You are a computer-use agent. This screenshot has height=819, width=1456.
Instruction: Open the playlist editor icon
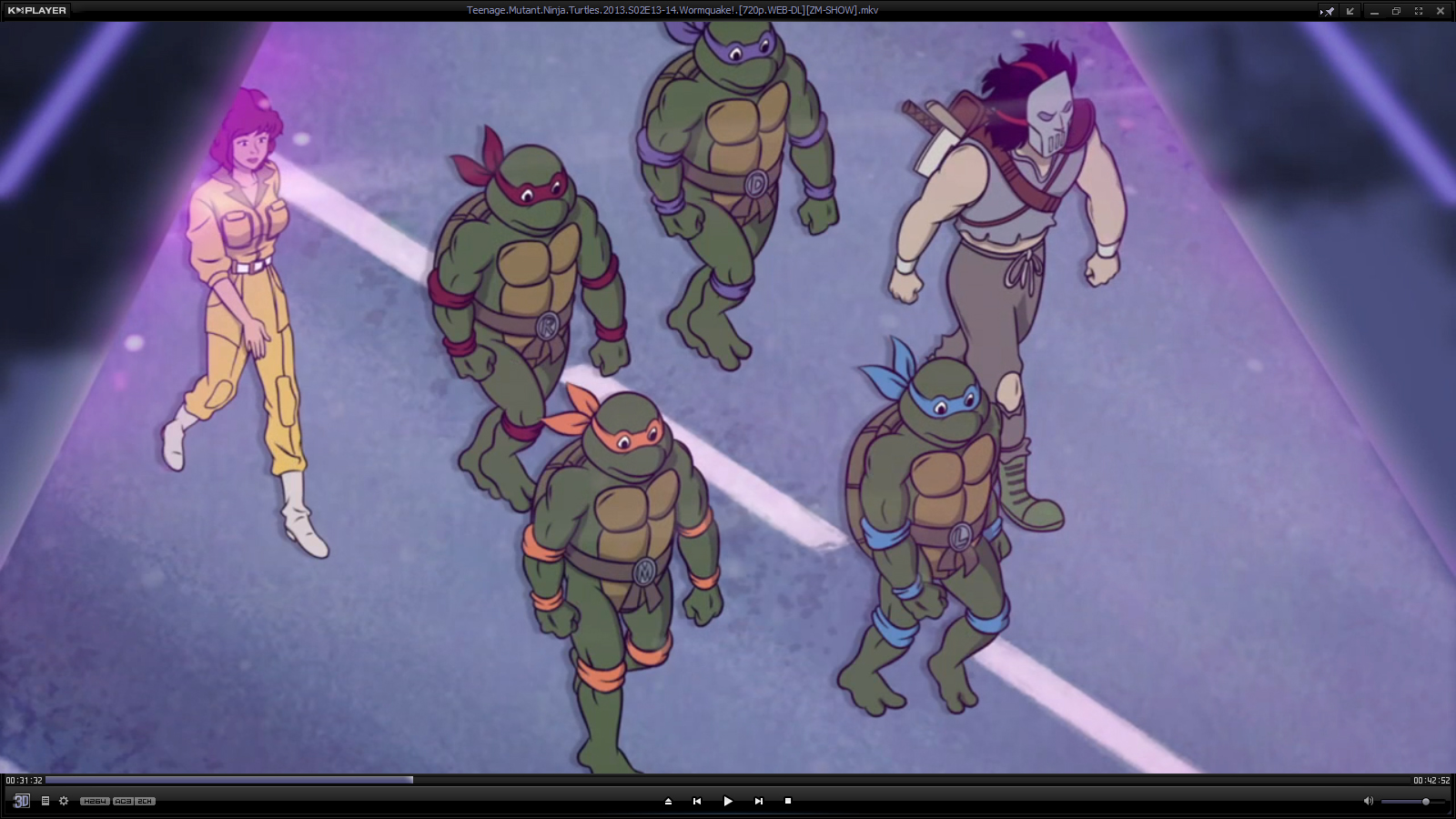point(45,801)
